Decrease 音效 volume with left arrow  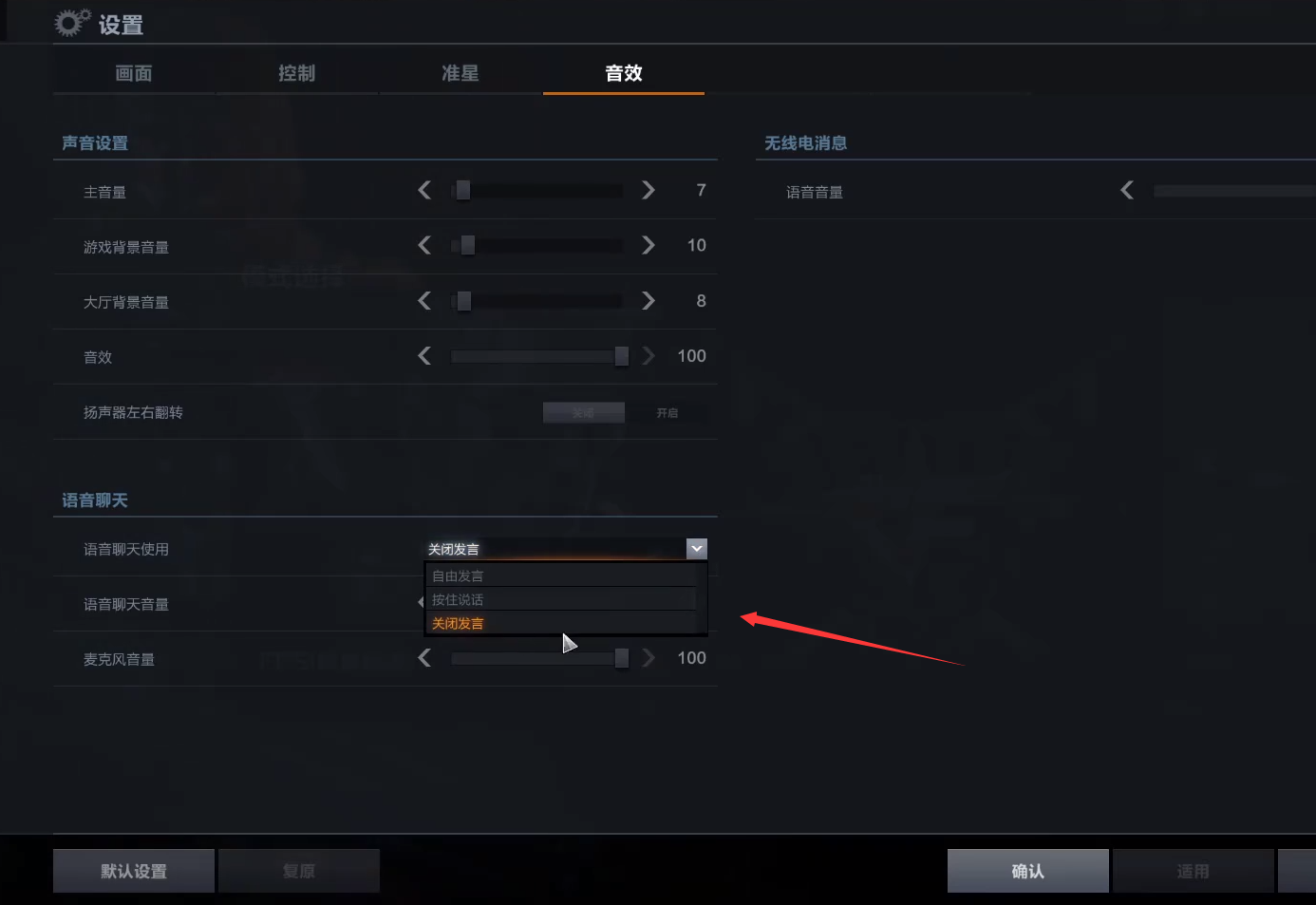coord(424,355)
